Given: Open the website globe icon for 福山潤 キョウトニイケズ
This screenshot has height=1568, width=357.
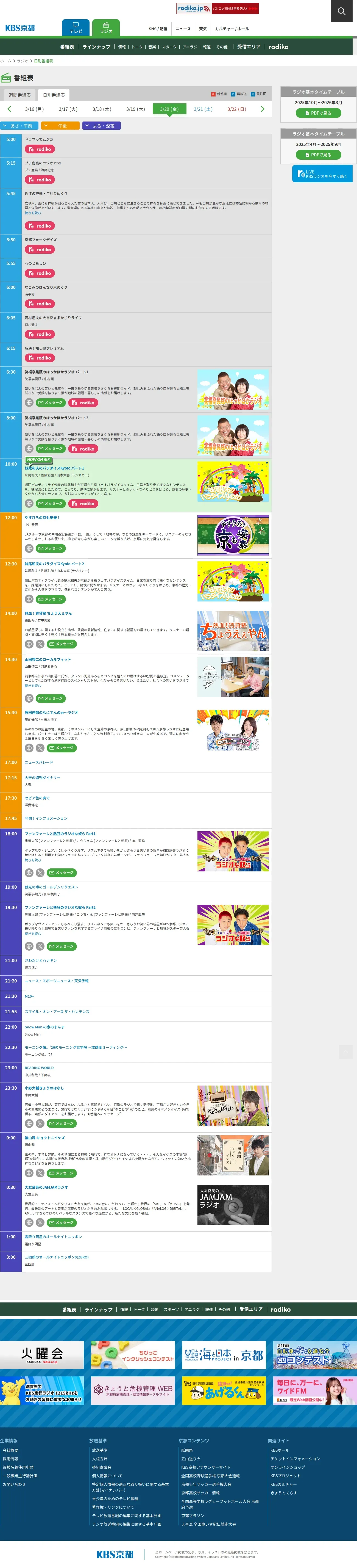Looking at the screenshot, I should click(29, 1173).
